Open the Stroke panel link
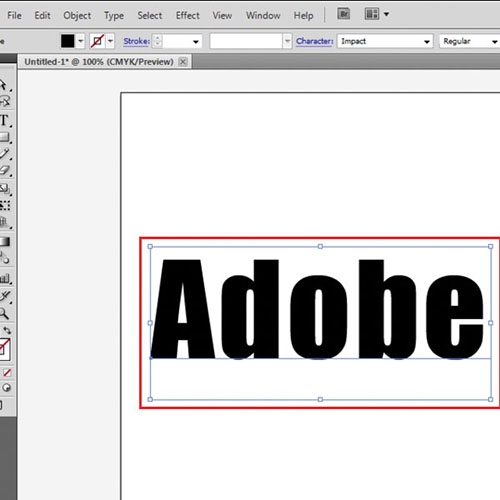The height and width of the screenshot is (500, 500). [136, 41]
